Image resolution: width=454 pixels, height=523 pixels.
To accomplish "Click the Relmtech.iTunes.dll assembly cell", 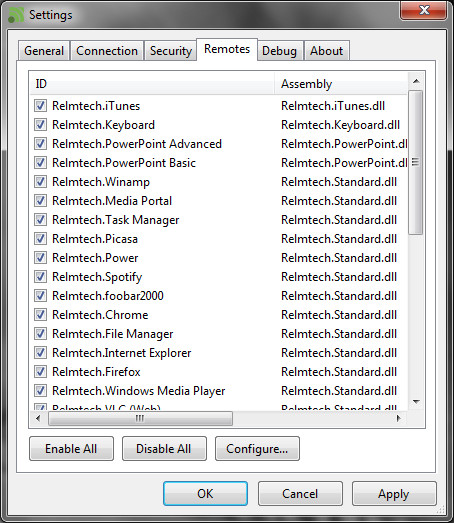I will click(x=333, y=106).
